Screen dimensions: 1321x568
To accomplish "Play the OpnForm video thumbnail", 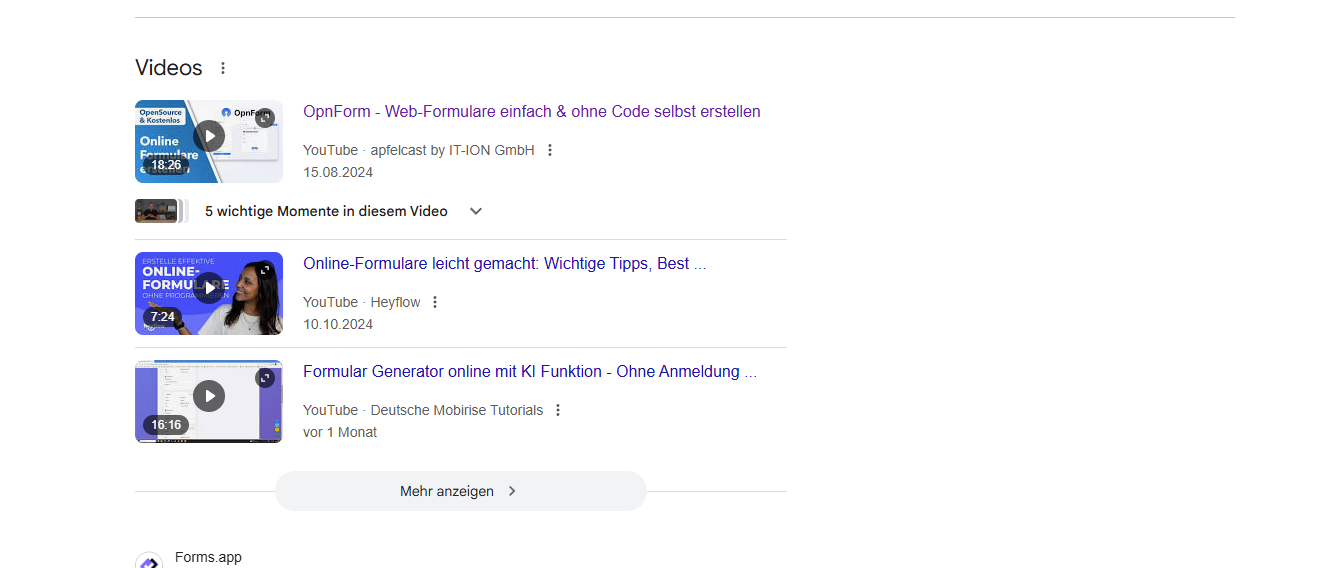I will point(208,136).
